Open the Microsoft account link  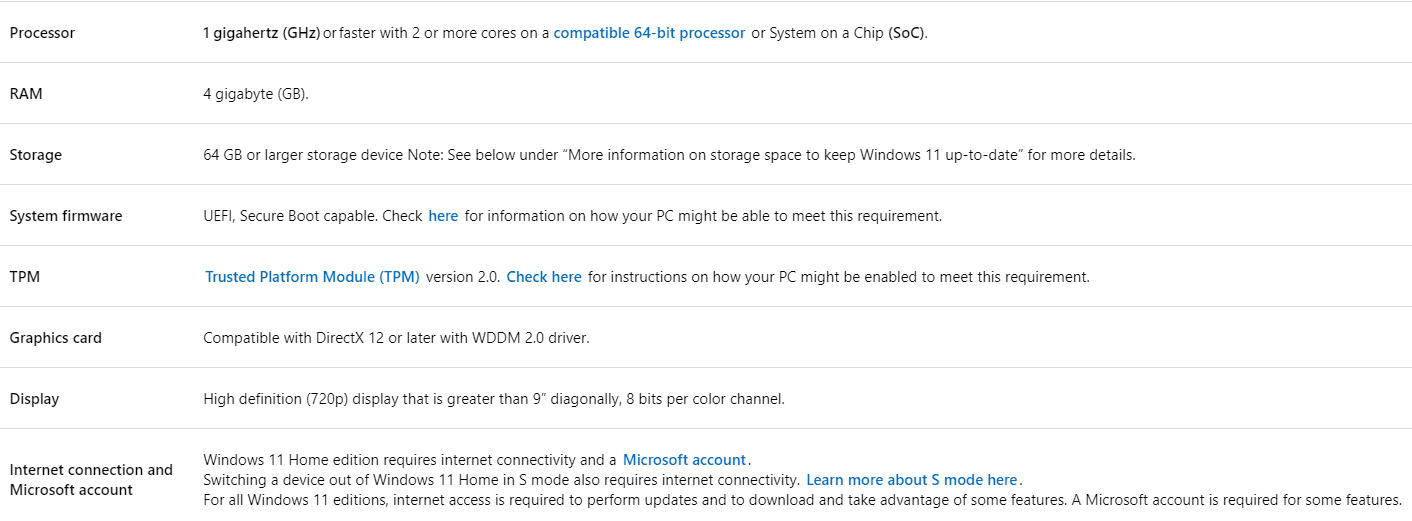pos(685,460)
